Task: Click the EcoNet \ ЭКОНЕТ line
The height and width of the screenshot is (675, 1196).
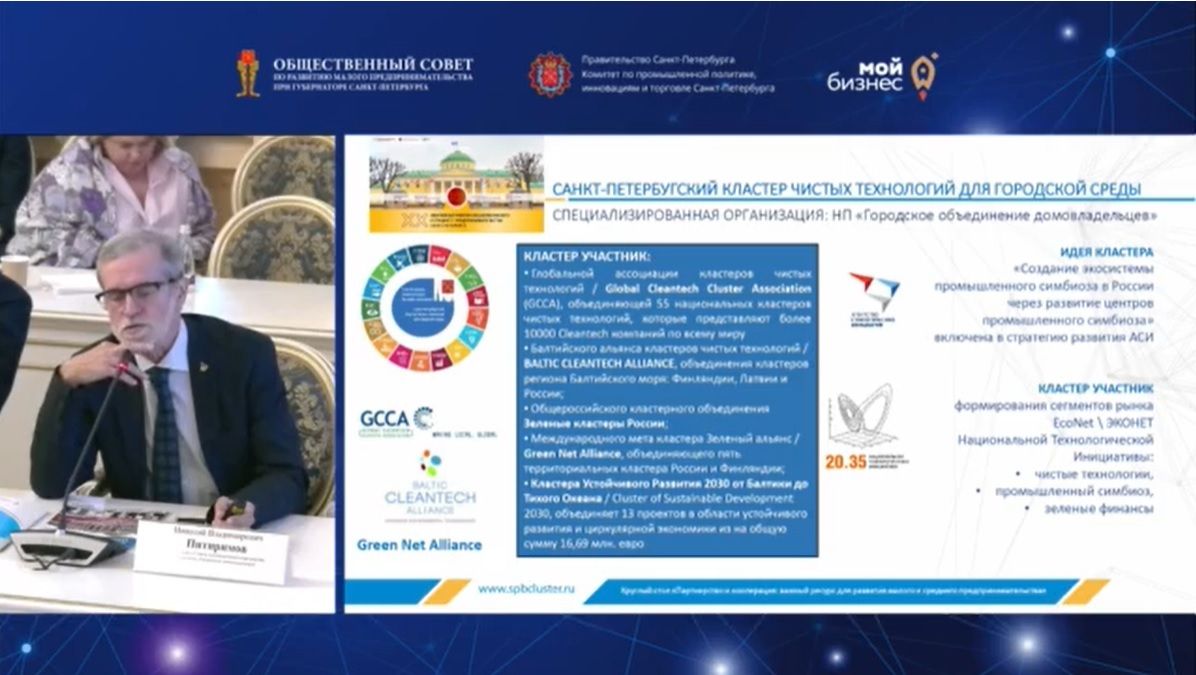Action: click(1103, 423)
